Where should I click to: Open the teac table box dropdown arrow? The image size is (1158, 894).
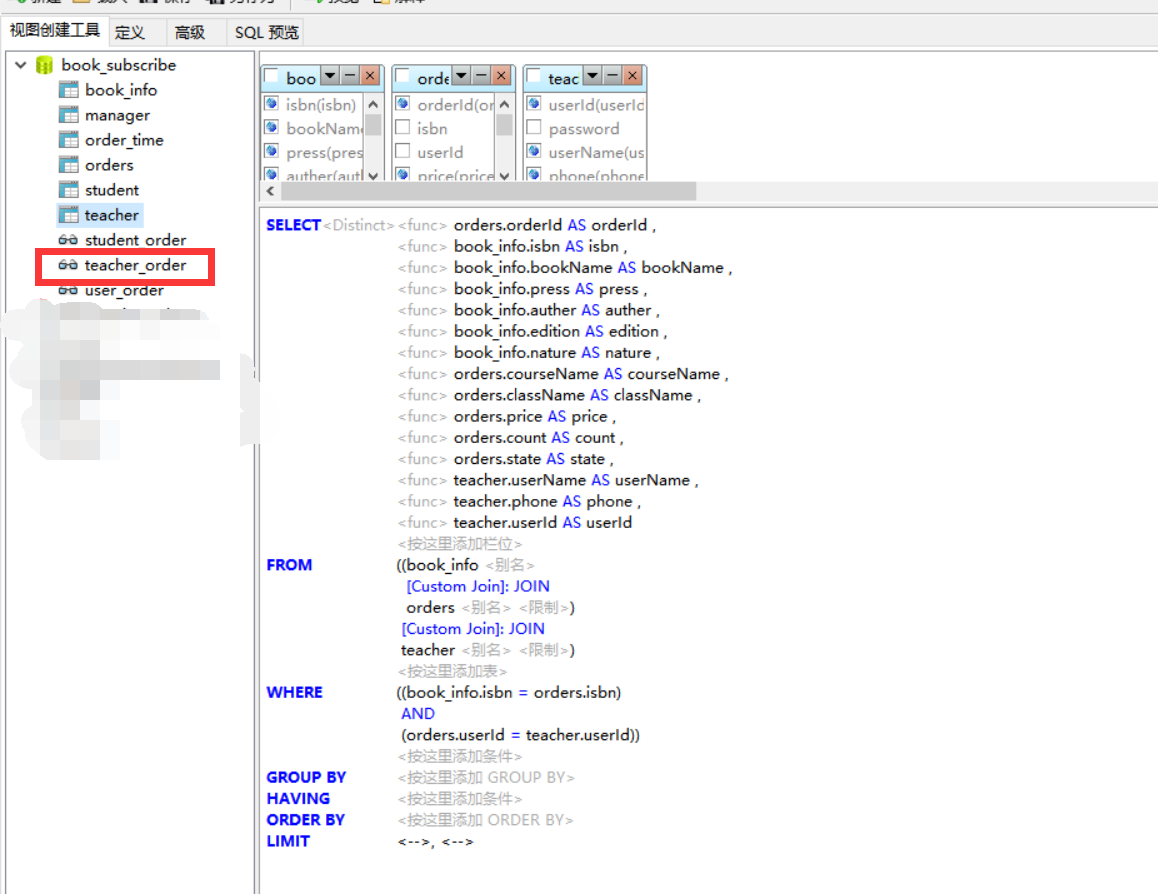pyautogui.click(x=592, y=75)
